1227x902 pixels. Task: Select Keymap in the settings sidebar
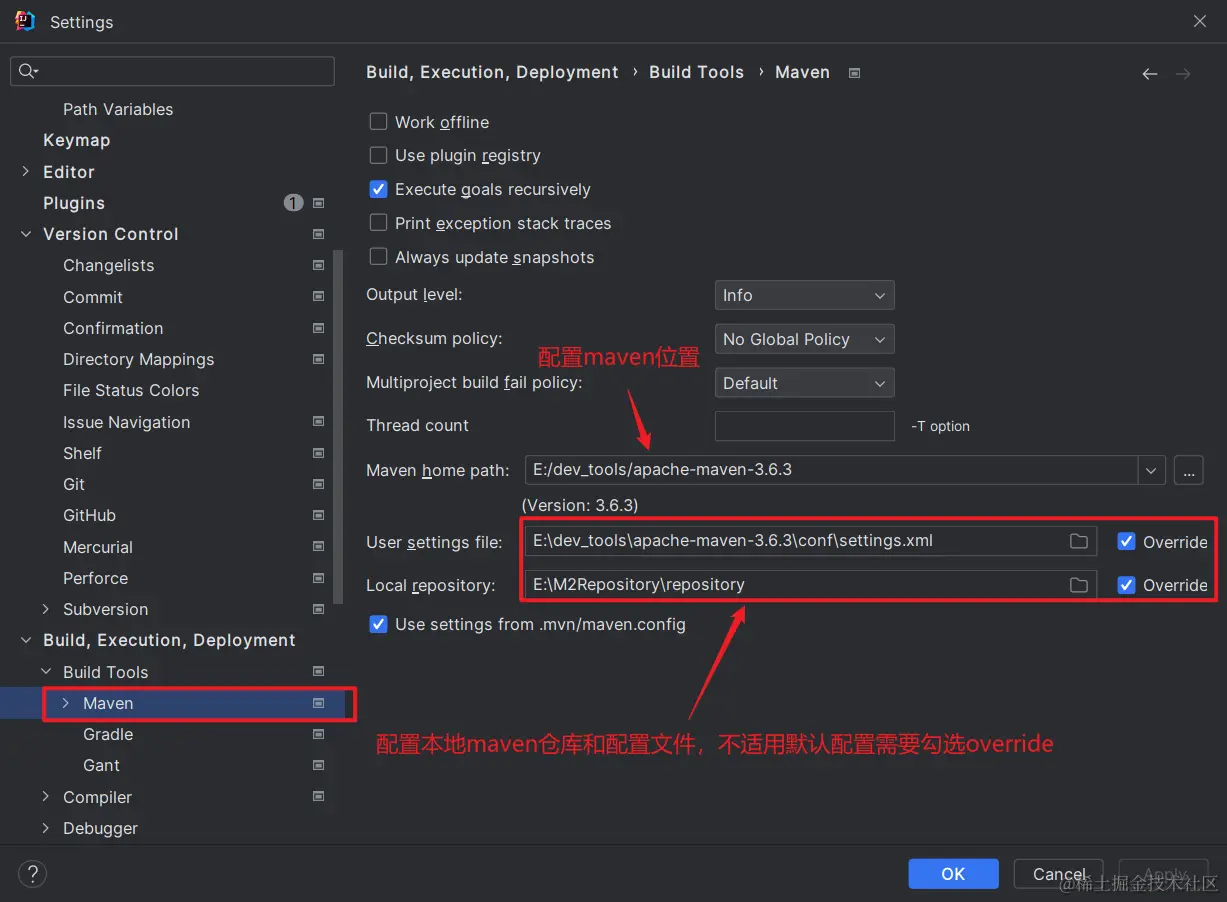click(x=76, y=140)
